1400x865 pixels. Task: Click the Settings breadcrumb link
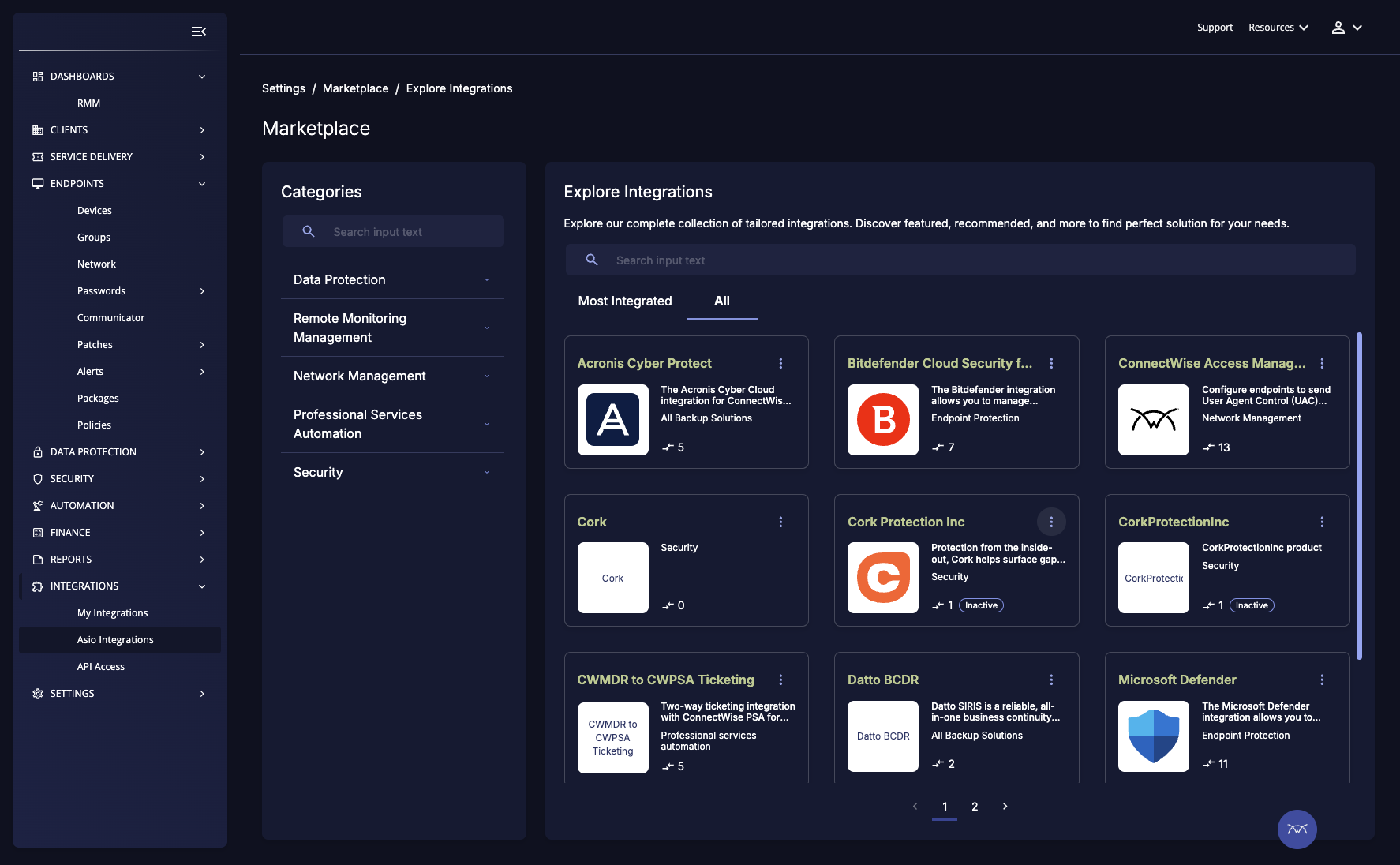[x=283, y=88]
